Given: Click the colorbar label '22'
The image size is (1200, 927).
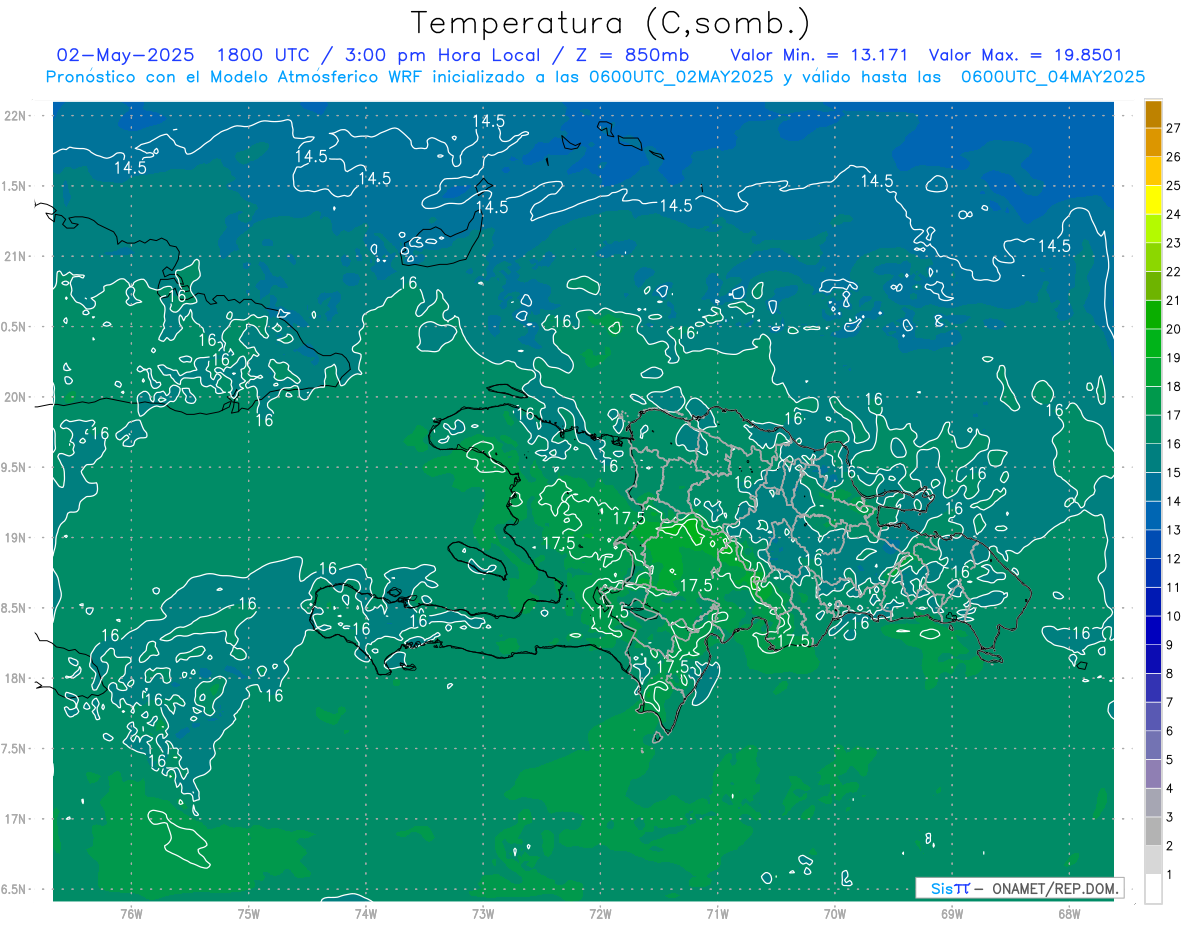Looking at the screenshot, I should 1174,271.
